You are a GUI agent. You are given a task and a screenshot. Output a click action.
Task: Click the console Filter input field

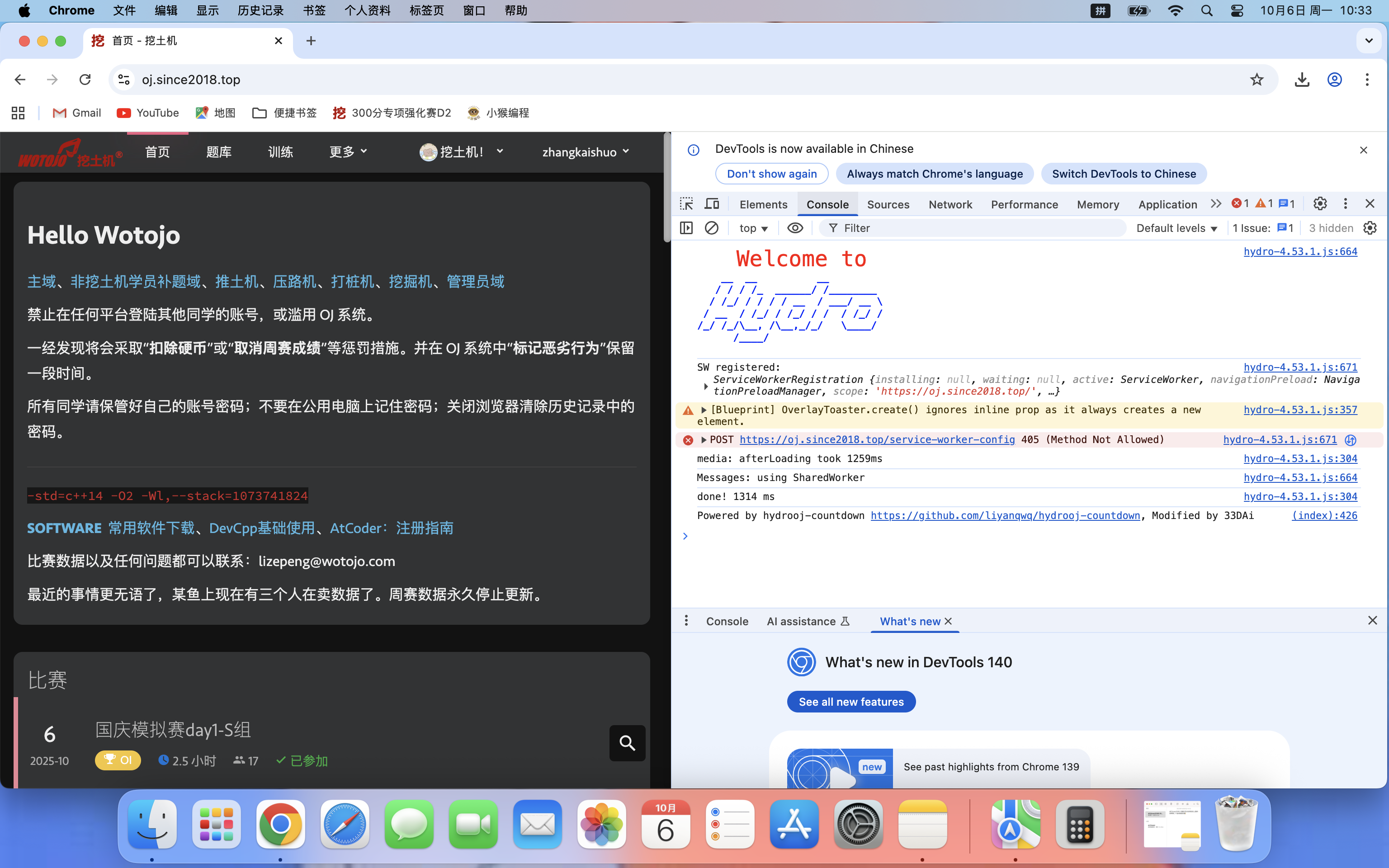(976, 228)
